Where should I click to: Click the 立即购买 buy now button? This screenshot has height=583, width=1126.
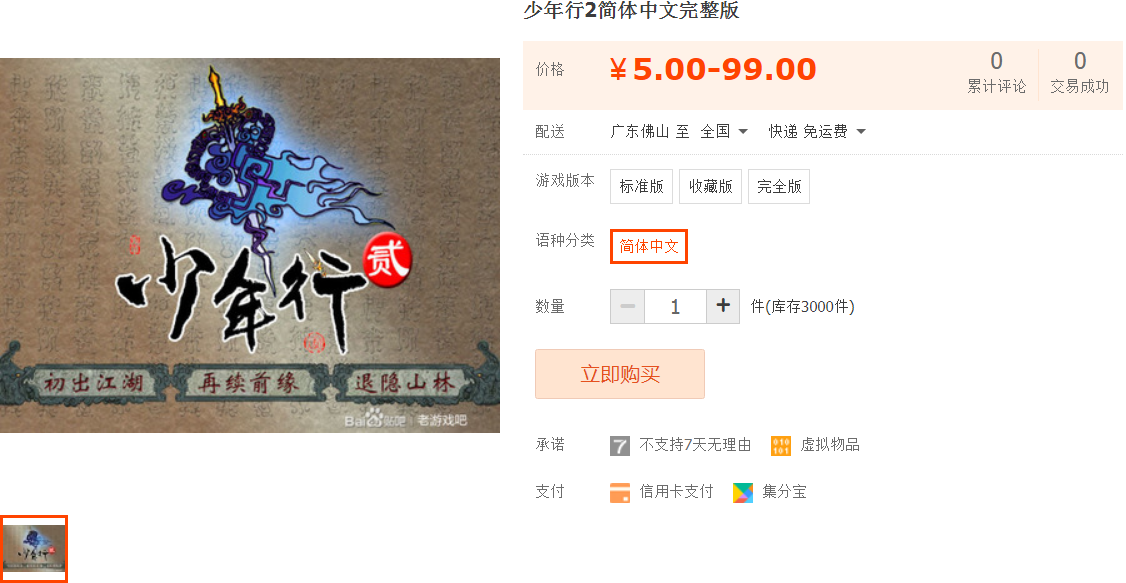point(620,374)
